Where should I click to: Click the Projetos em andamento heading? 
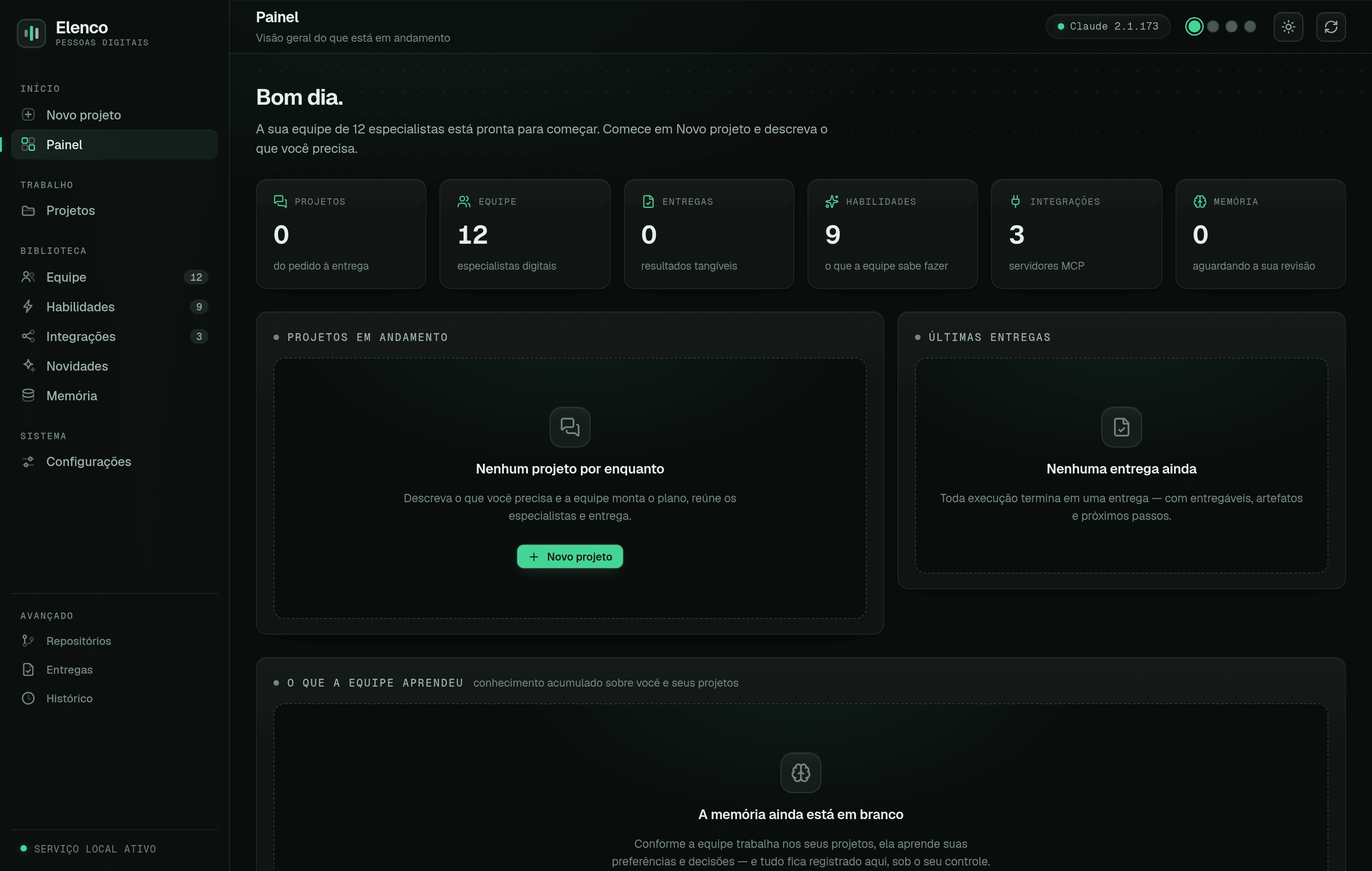click(x=368, y=337)
